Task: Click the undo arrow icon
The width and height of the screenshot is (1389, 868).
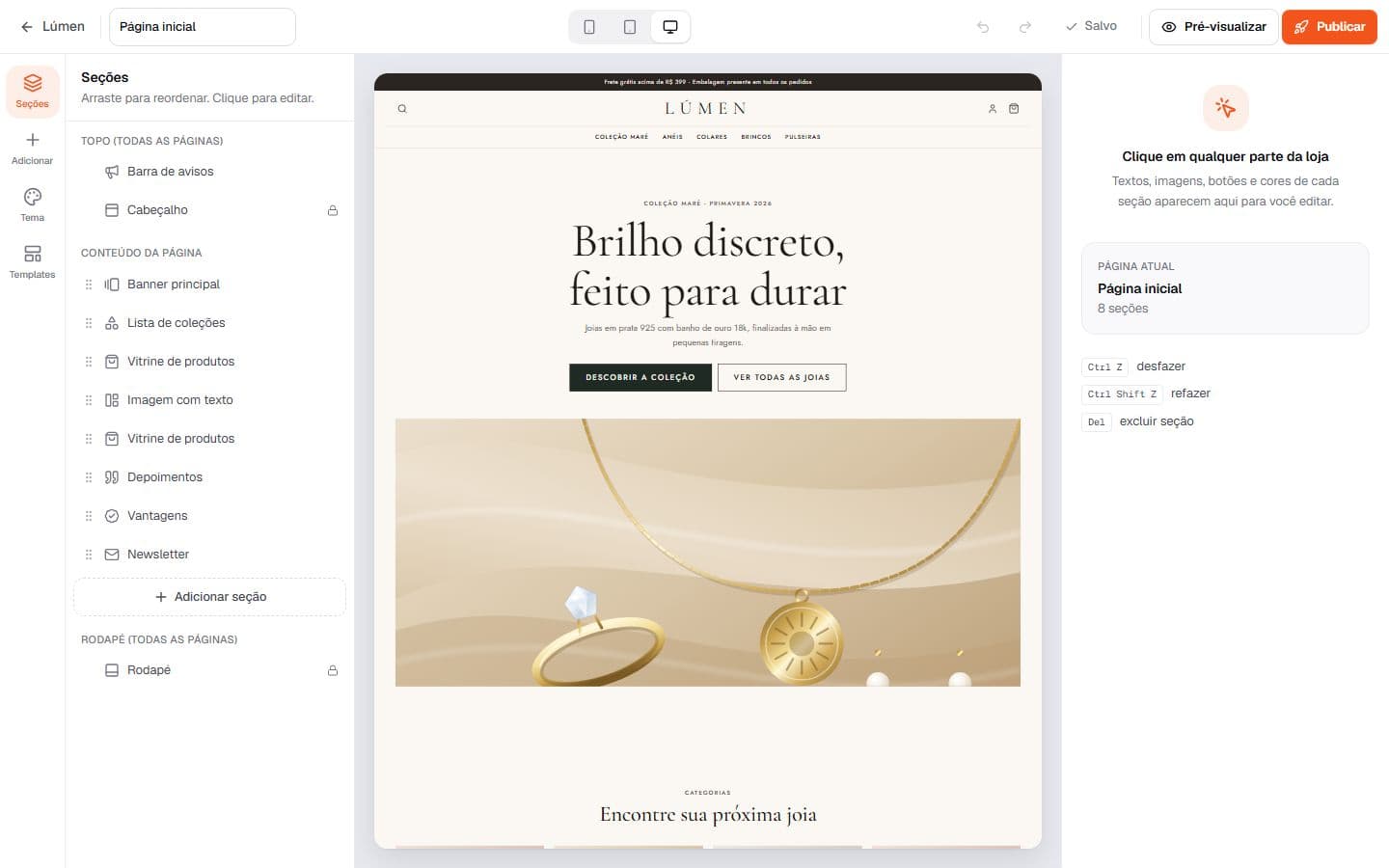Action: tap(983, 27)
